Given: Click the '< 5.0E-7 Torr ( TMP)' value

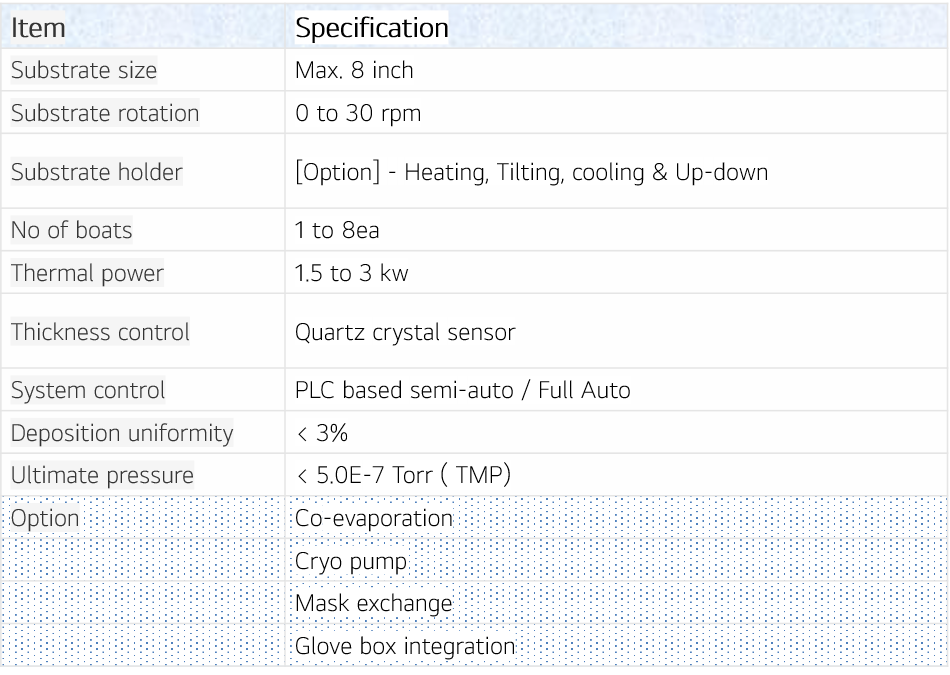Looking at the screenshot, I should (x=403, y=475).
